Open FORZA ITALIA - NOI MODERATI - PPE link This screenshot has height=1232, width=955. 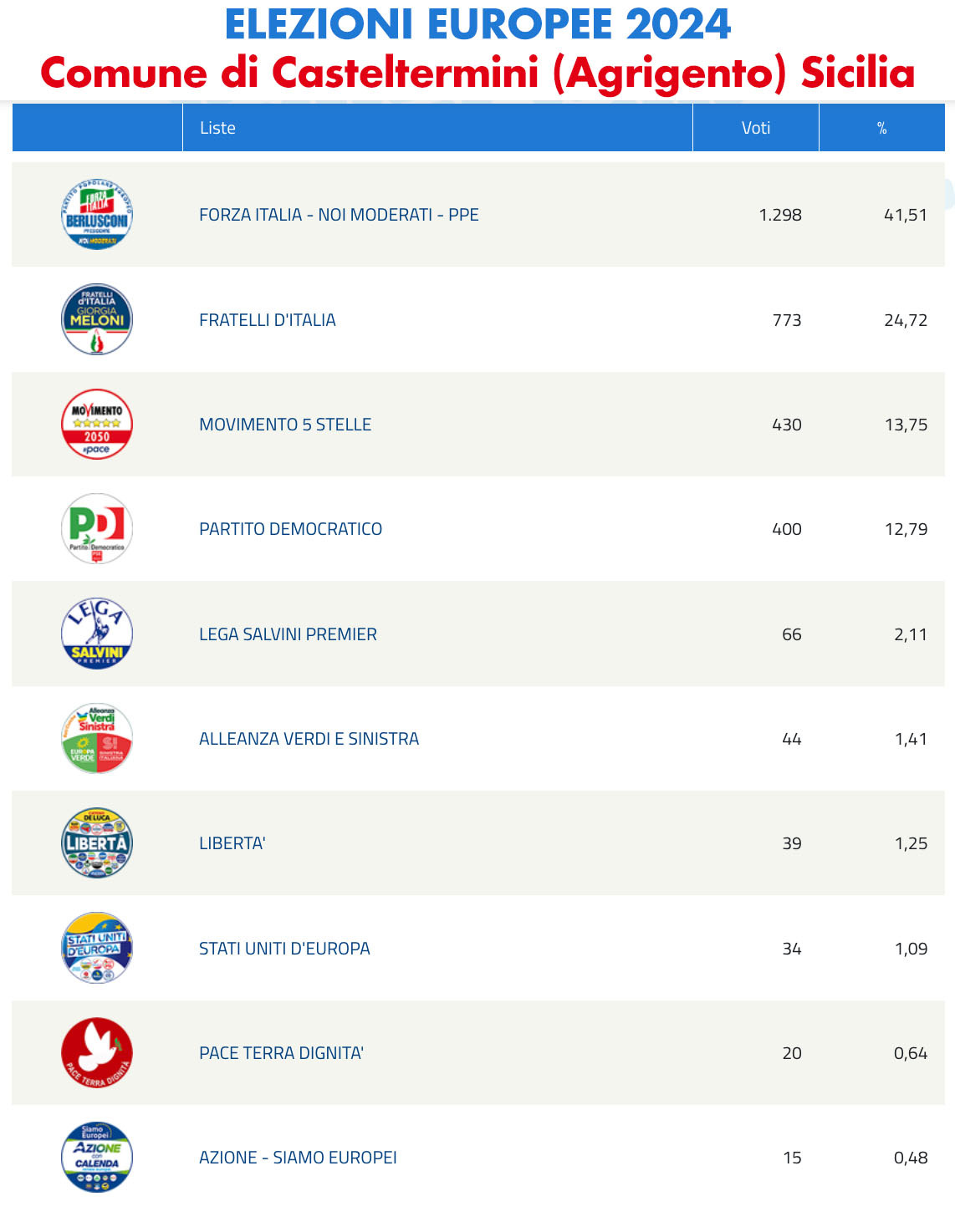point(339,215)
